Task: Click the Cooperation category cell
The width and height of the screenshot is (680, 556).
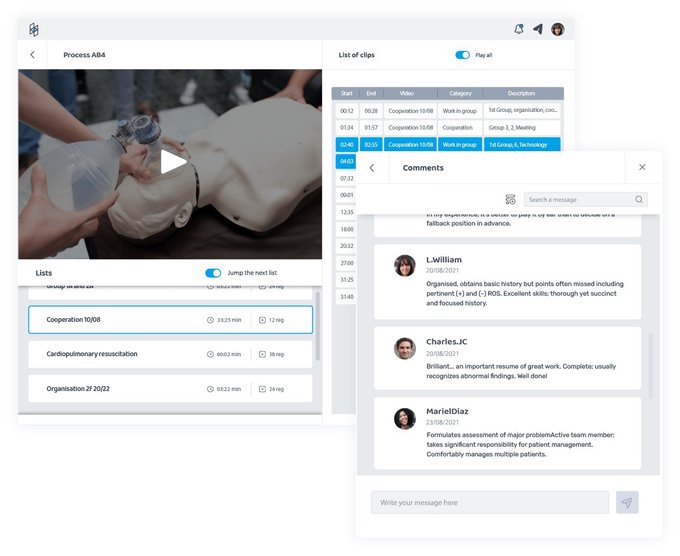Action: [460, 128]
